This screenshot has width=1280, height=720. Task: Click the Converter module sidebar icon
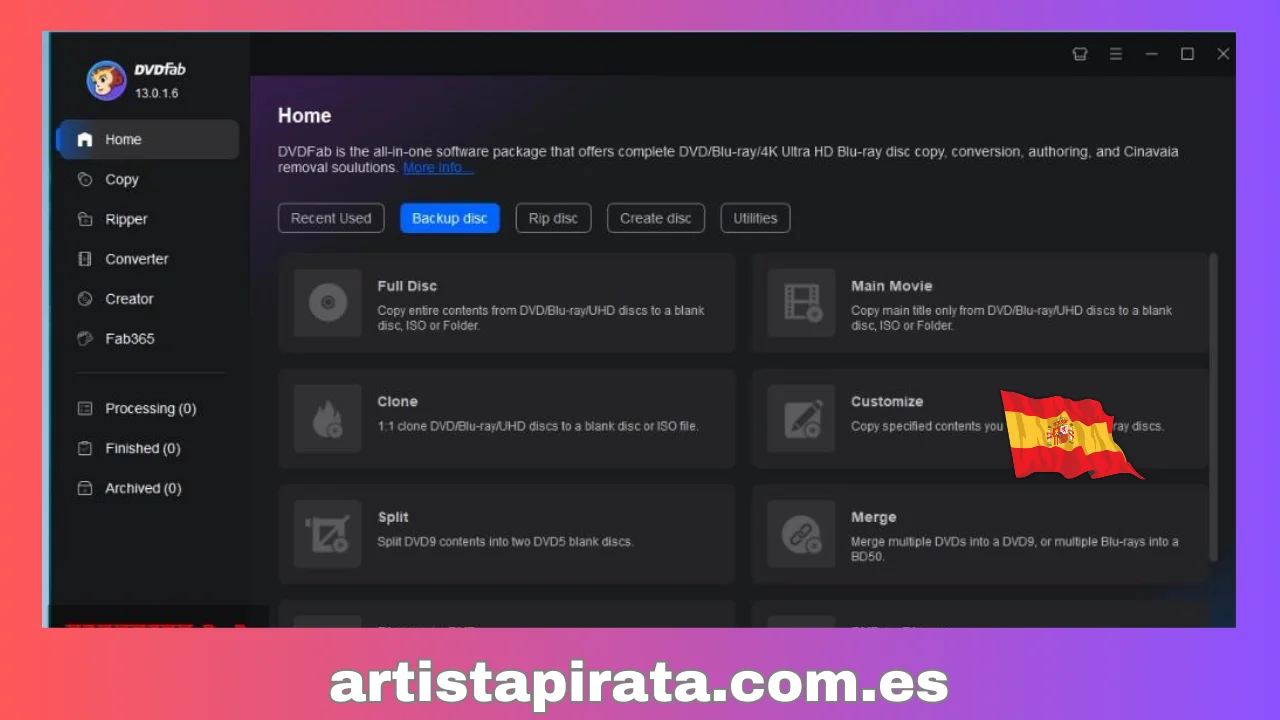85,259
